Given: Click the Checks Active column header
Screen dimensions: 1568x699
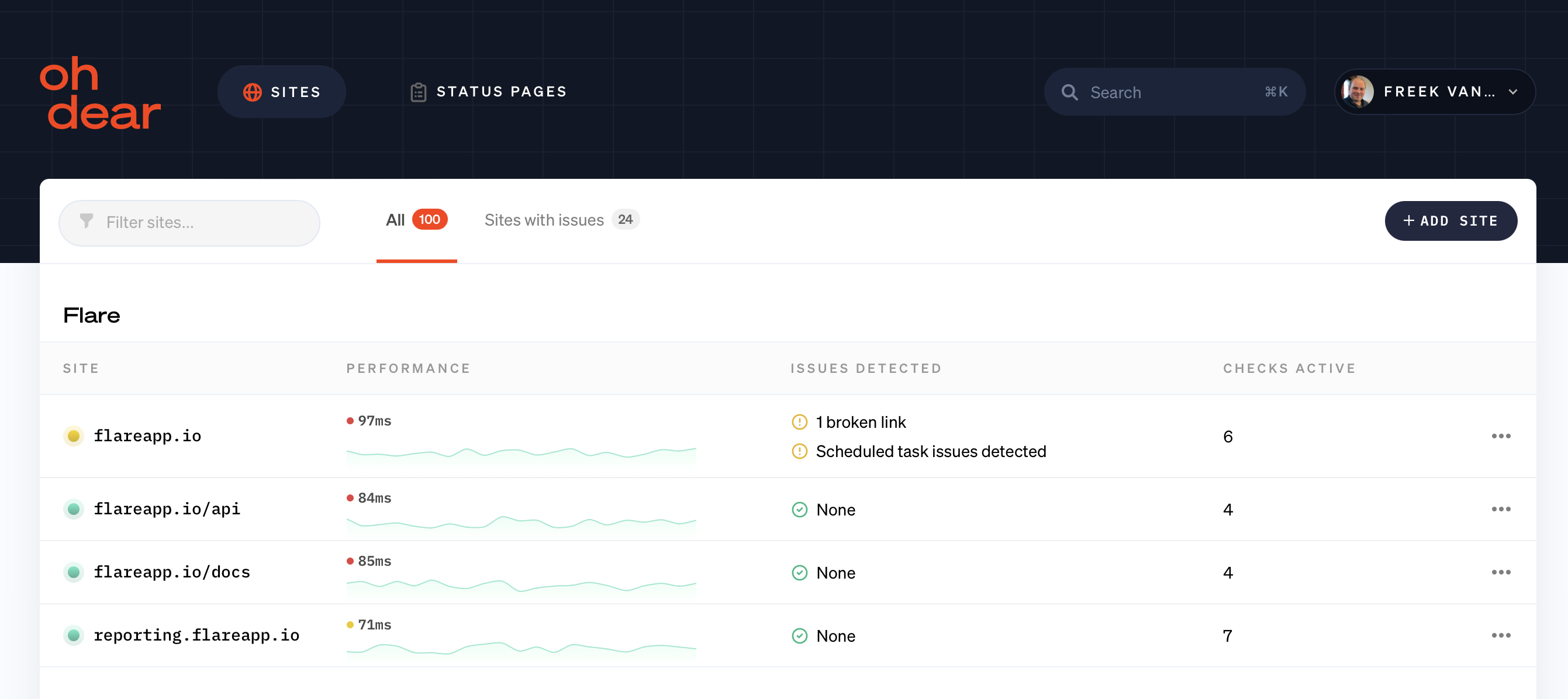Looking at the screenshot, I should tap(1289, 368).
